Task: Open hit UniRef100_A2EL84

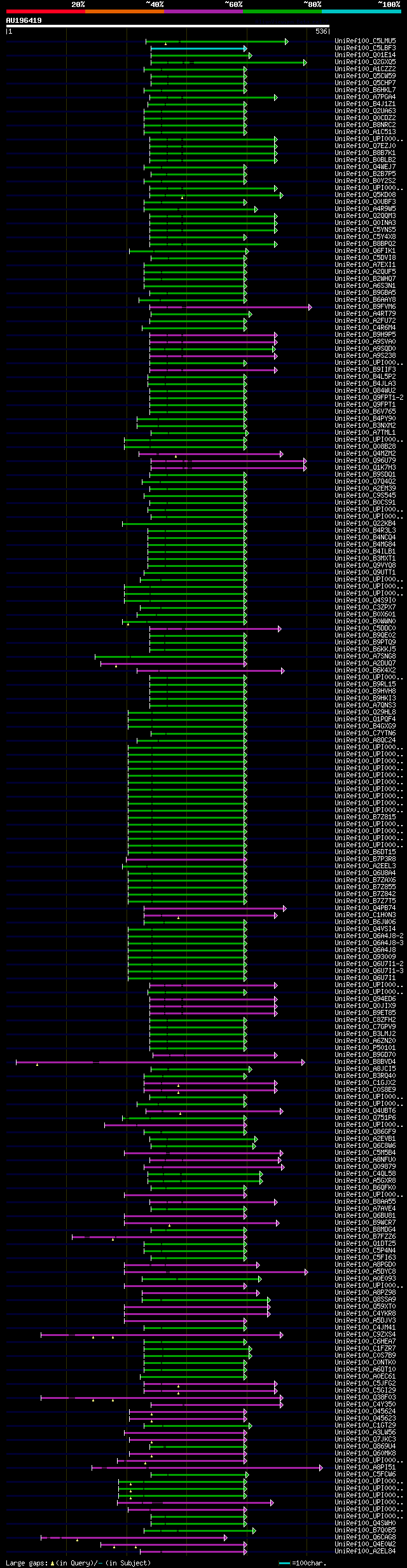Action: point(365,1551)
